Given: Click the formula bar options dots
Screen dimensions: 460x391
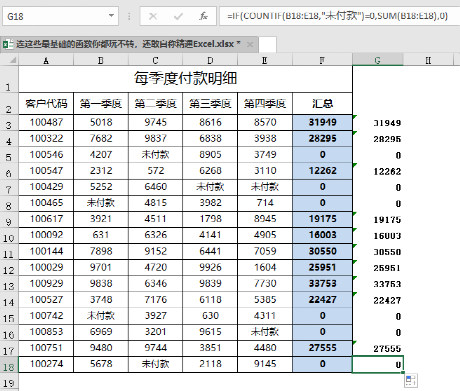Looking at the screenshot, I should (x=129, y=16).
